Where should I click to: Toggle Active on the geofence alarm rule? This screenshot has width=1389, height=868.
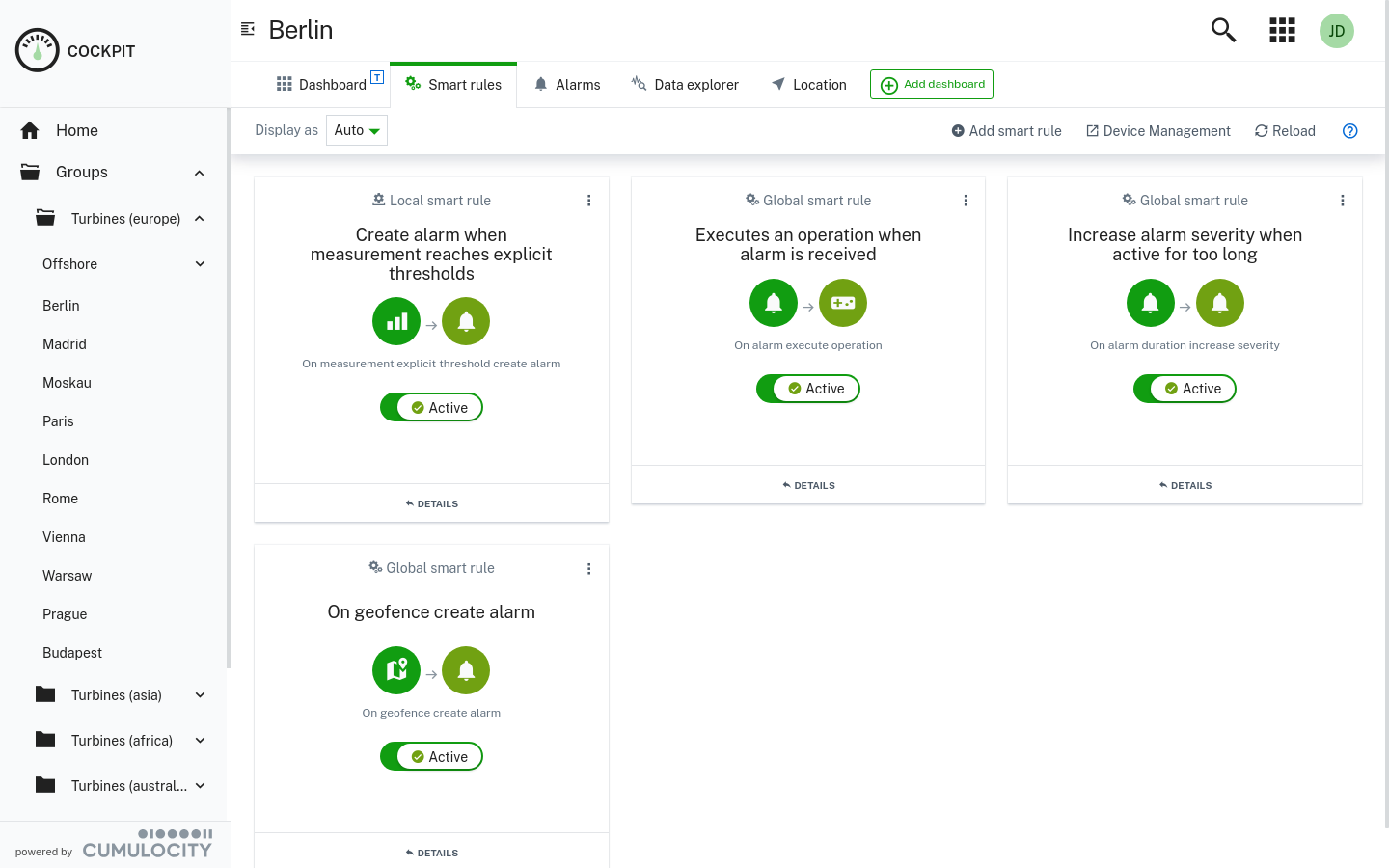(x=431, y=756)
